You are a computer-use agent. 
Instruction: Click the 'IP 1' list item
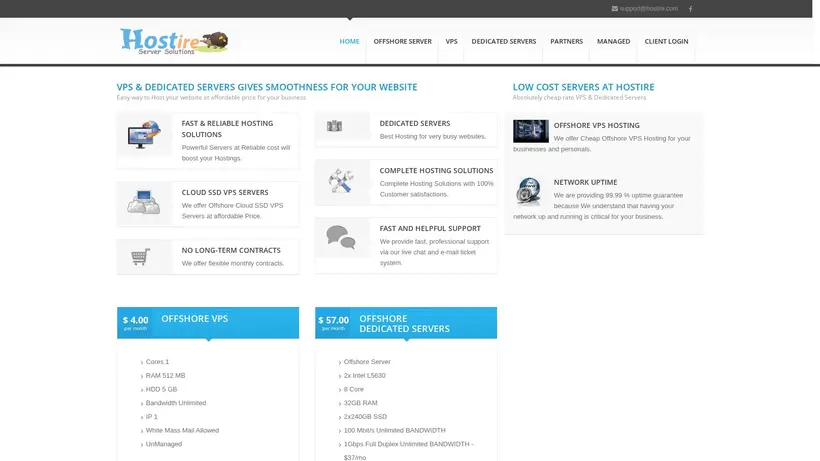pos(151,417)
